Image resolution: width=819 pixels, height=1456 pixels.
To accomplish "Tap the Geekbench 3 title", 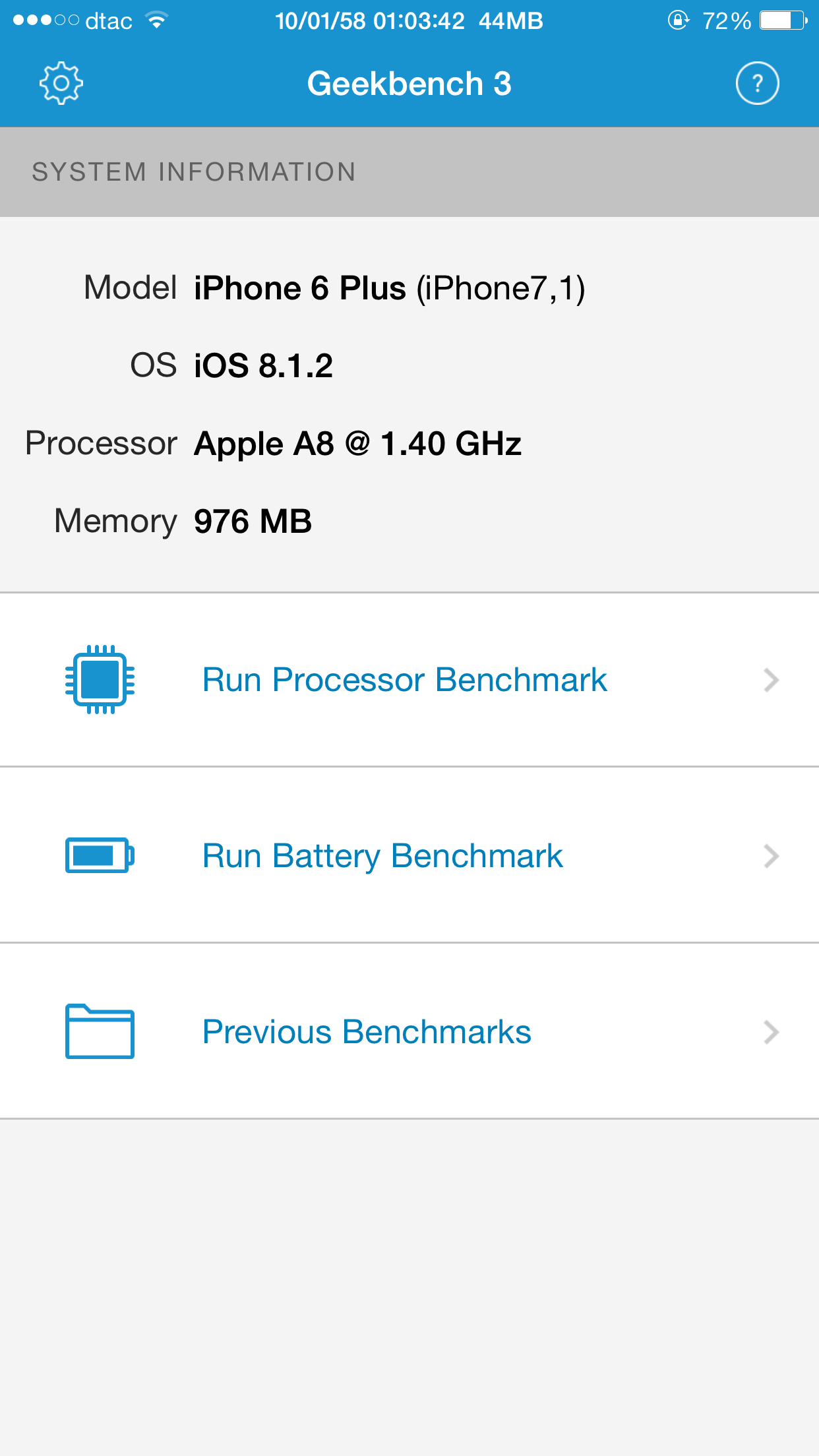I will coord(409,84).
